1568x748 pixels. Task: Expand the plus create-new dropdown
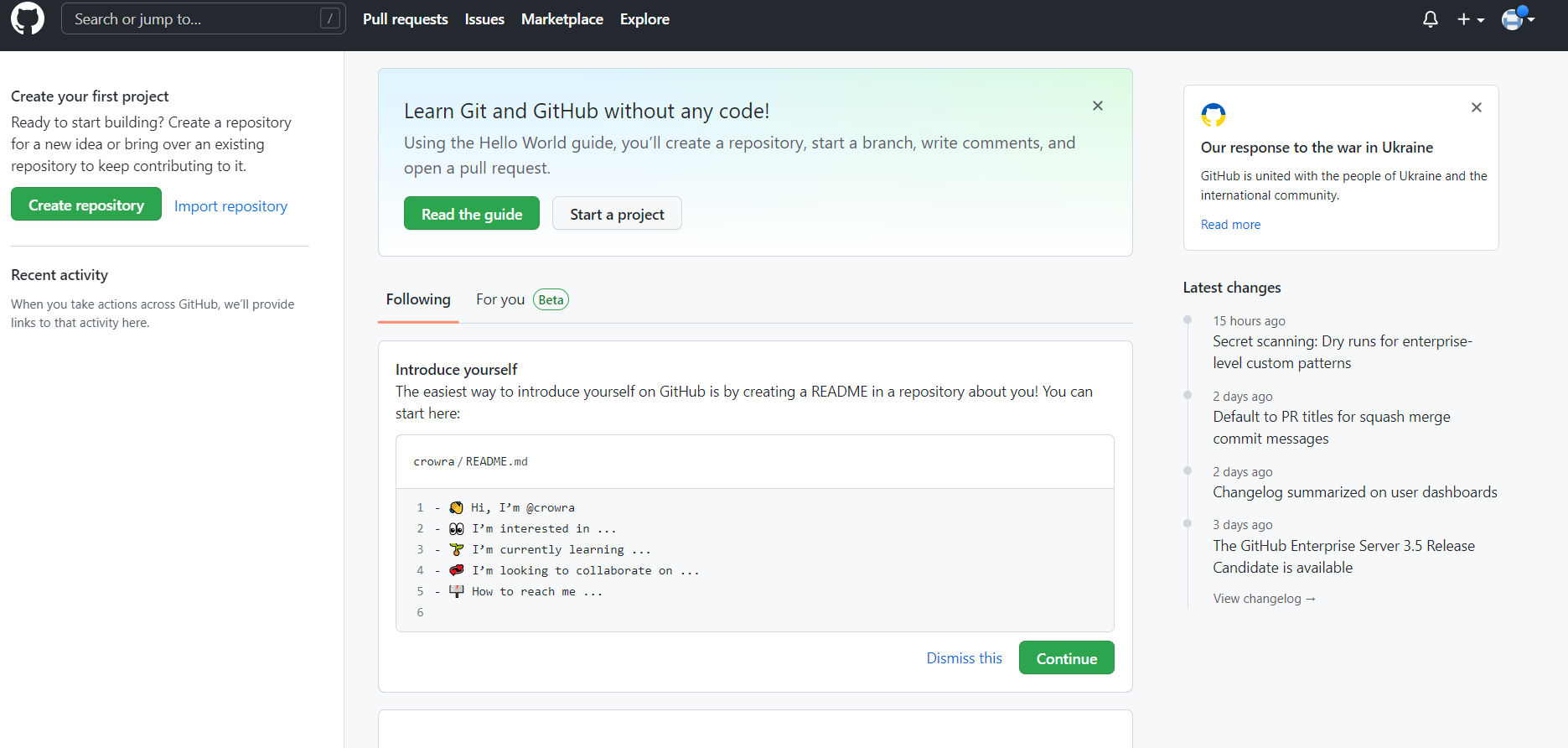[x=1470, y=19]
